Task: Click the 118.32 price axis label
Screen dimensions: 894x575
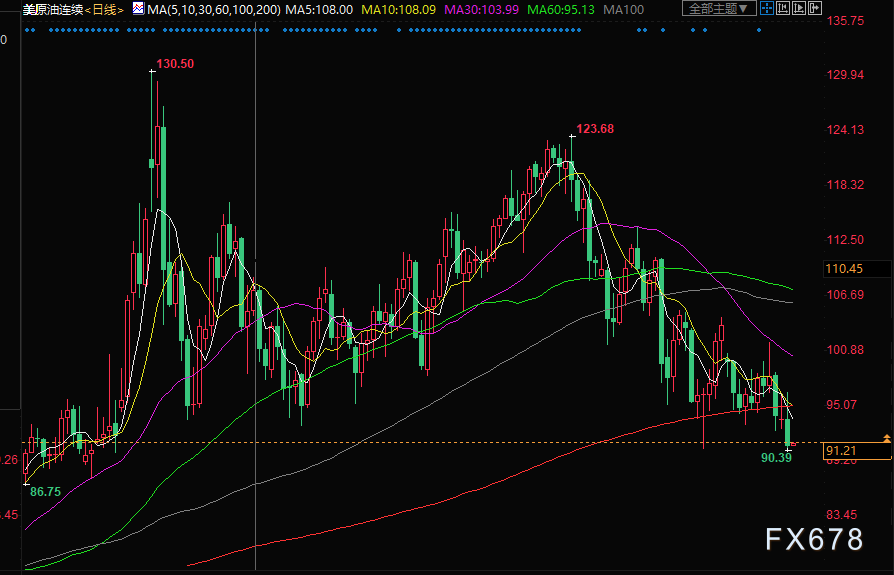Action: (x=846, y=185)
